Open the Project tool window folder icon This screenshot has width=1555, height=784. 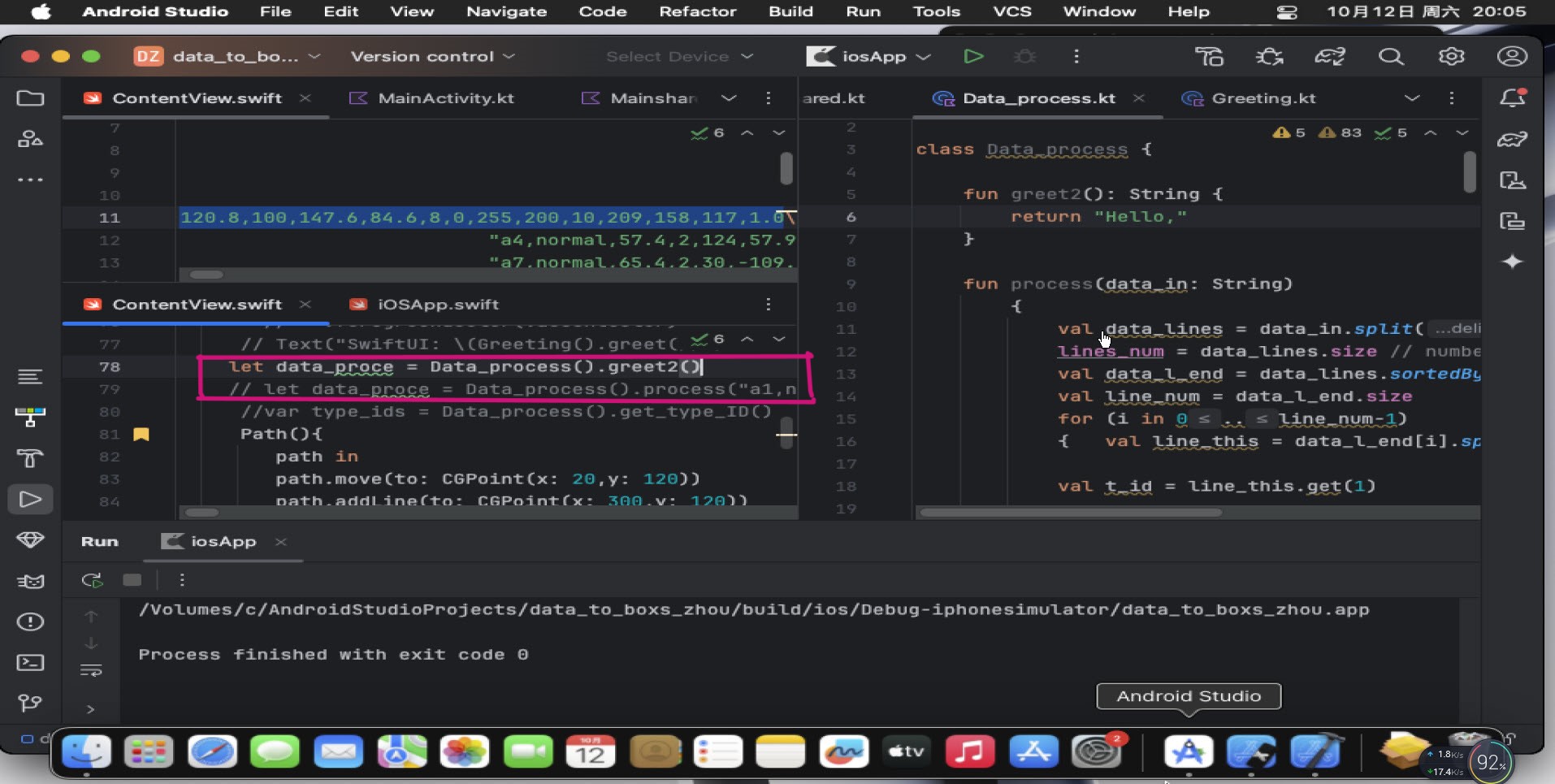[30, 98]
